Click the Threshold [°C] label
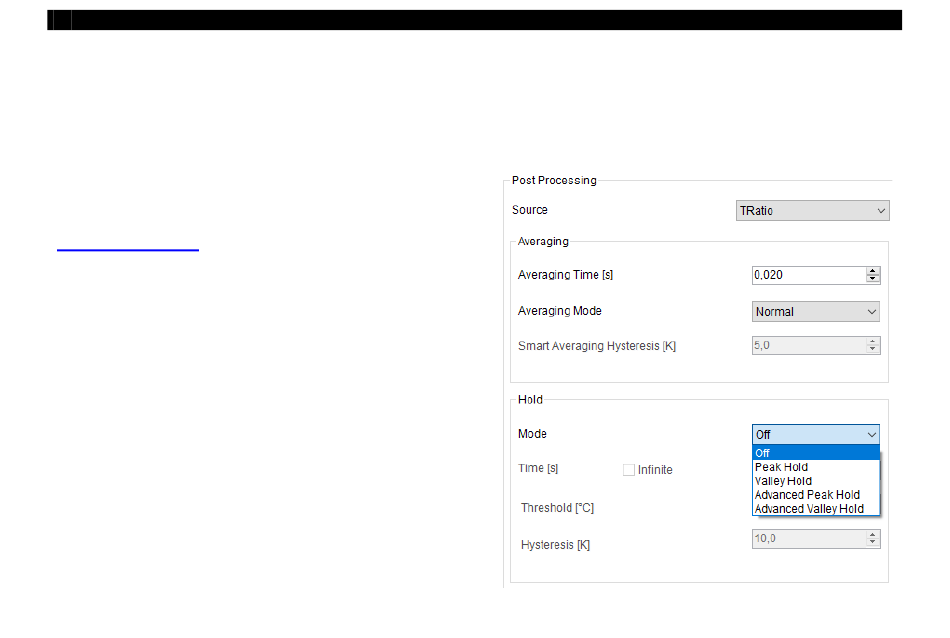The height and width of the screenshot is (638, 950). pos(557,508)
